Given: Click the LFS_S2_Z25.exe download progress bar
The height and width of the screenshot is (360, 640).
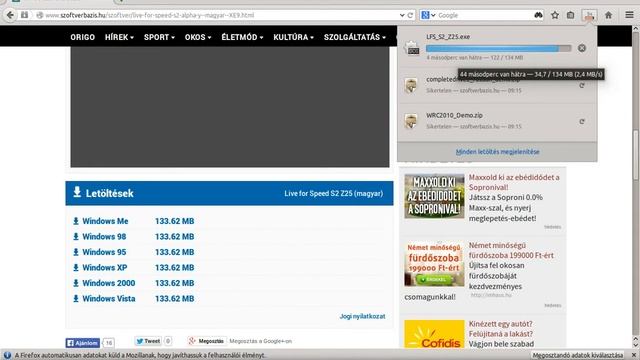Looking at the screenshot, I should pyautogui.click(x=498, y=49).
